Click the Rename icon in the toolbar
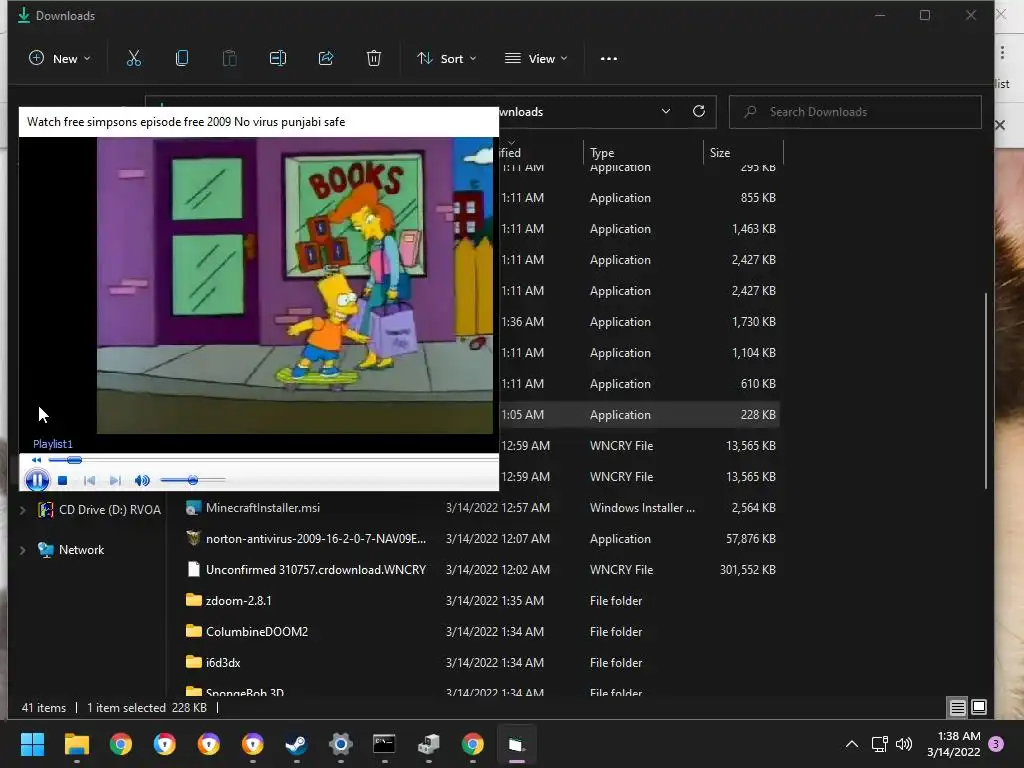 pos(278,58)
